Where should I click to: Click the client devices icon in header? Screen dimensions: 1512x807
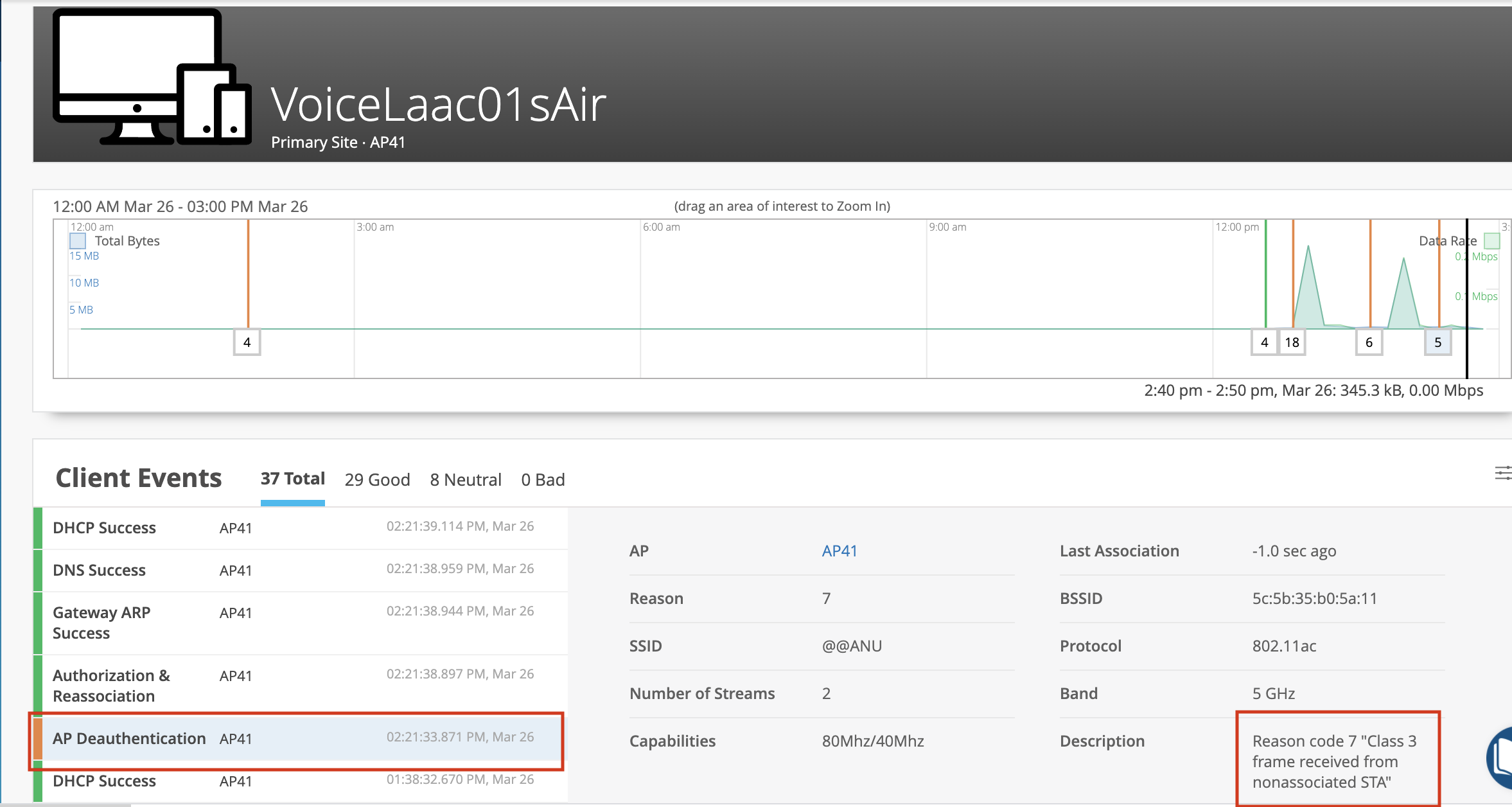point(152,77)
